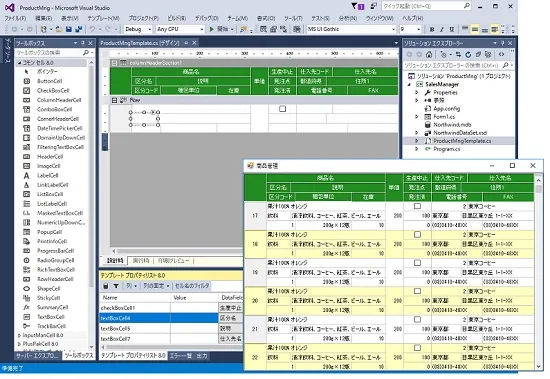The image size is (550, 379).
Task: Expand the Properties node in Solution Explorer
Action: click(x=417, y=93)
